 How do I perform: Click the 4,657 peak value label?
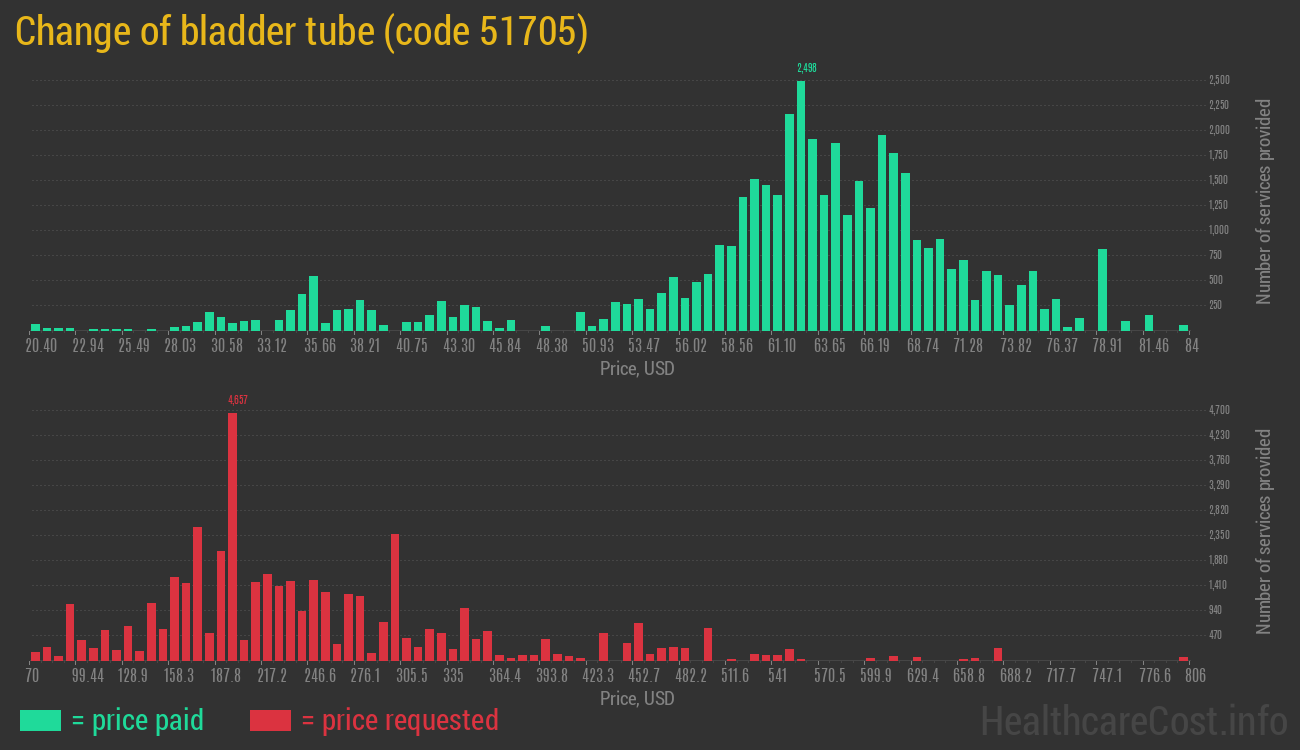click(238, 399)
